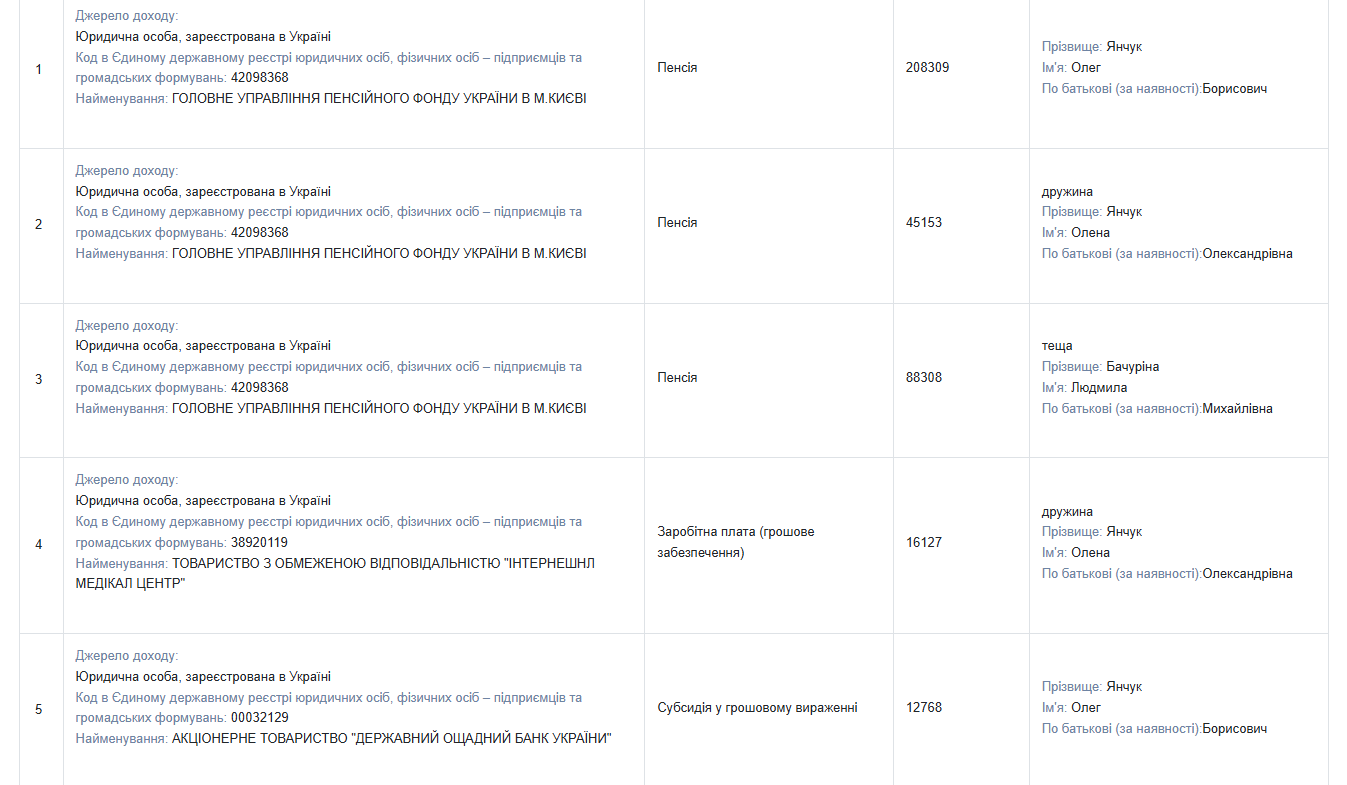Select amount 88308 in row 3
This screenshot has height=785, width=1347.
924,378
